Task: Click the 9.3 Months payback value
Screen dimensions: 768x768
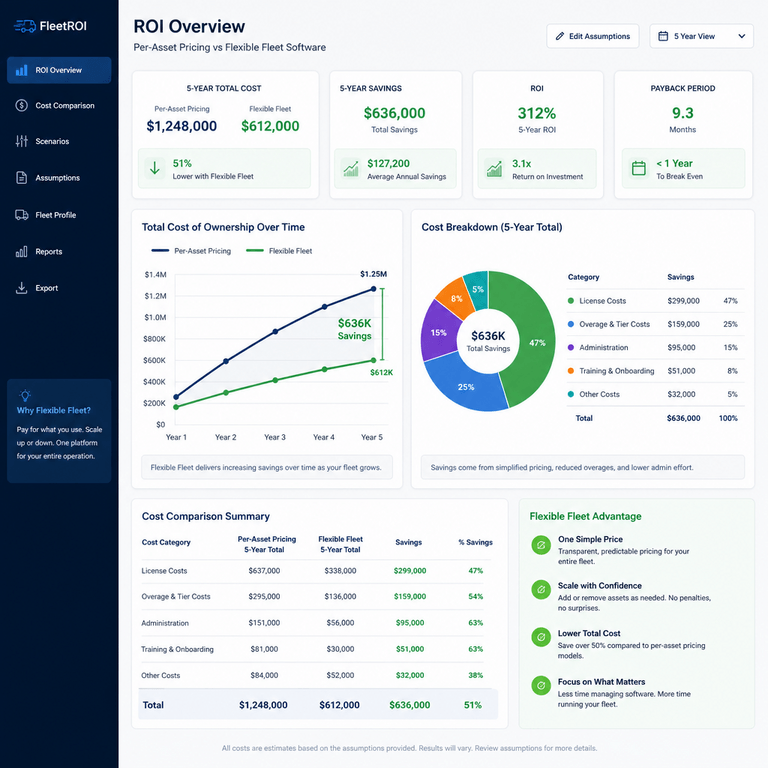Action: pos(682,113)
